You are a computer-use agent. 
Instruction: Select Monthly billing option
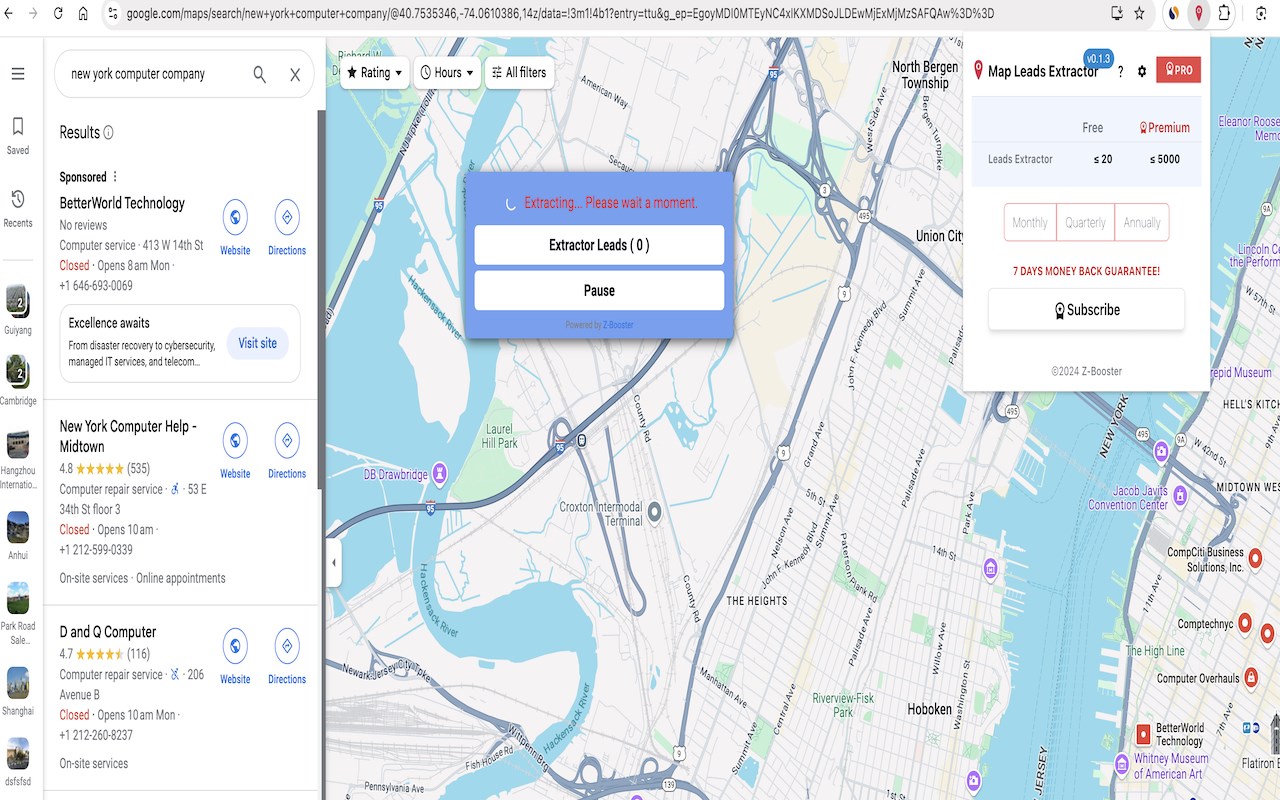tap(1030, 223)
